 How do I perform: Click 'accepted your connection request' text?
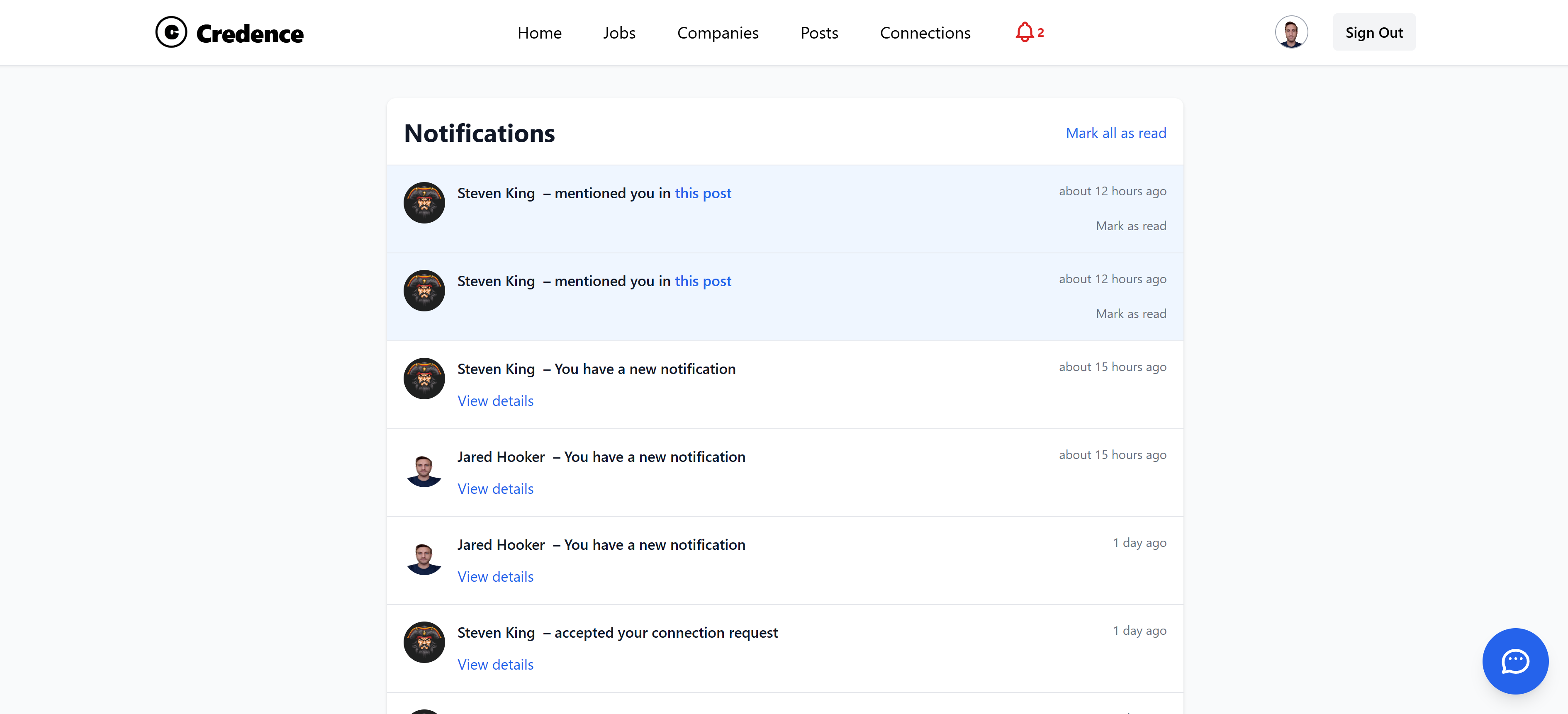tap(666, 632)
